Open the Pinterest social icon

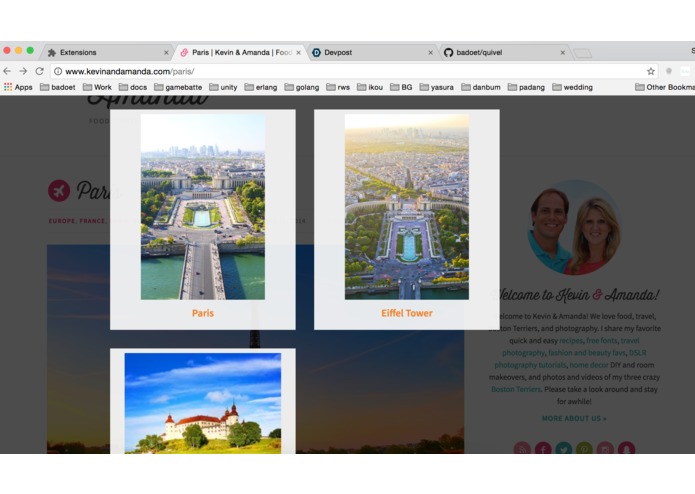coord(584,448)
